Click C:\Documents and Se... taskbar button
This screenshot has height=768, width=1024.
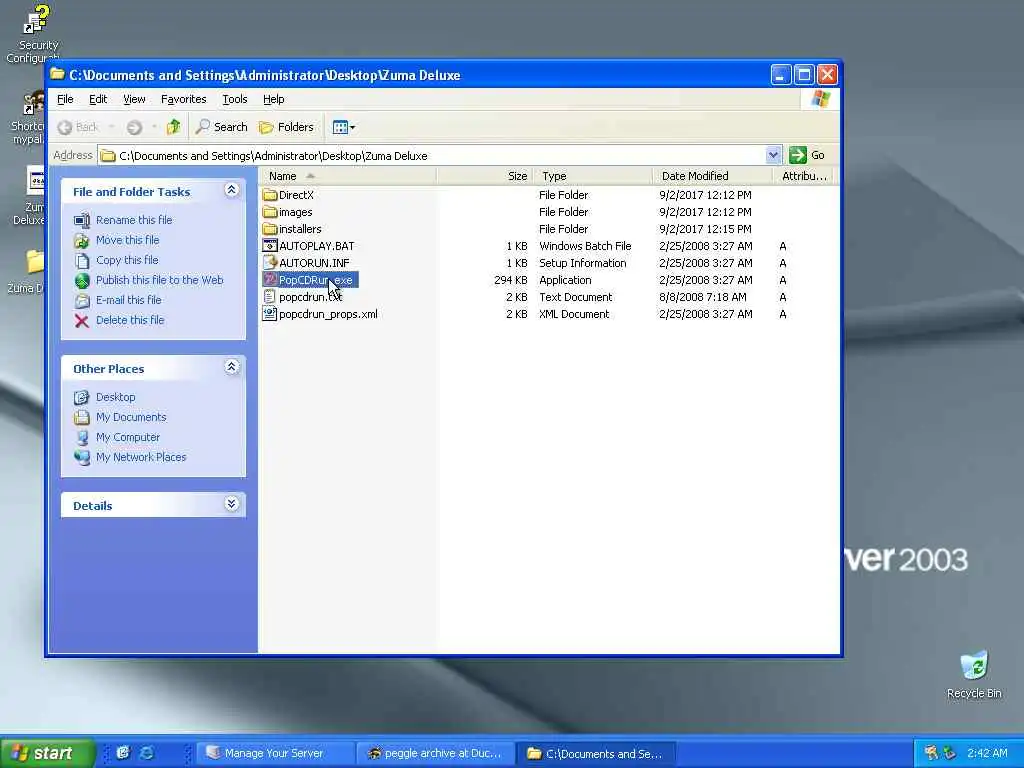click(x=596, y=754)
